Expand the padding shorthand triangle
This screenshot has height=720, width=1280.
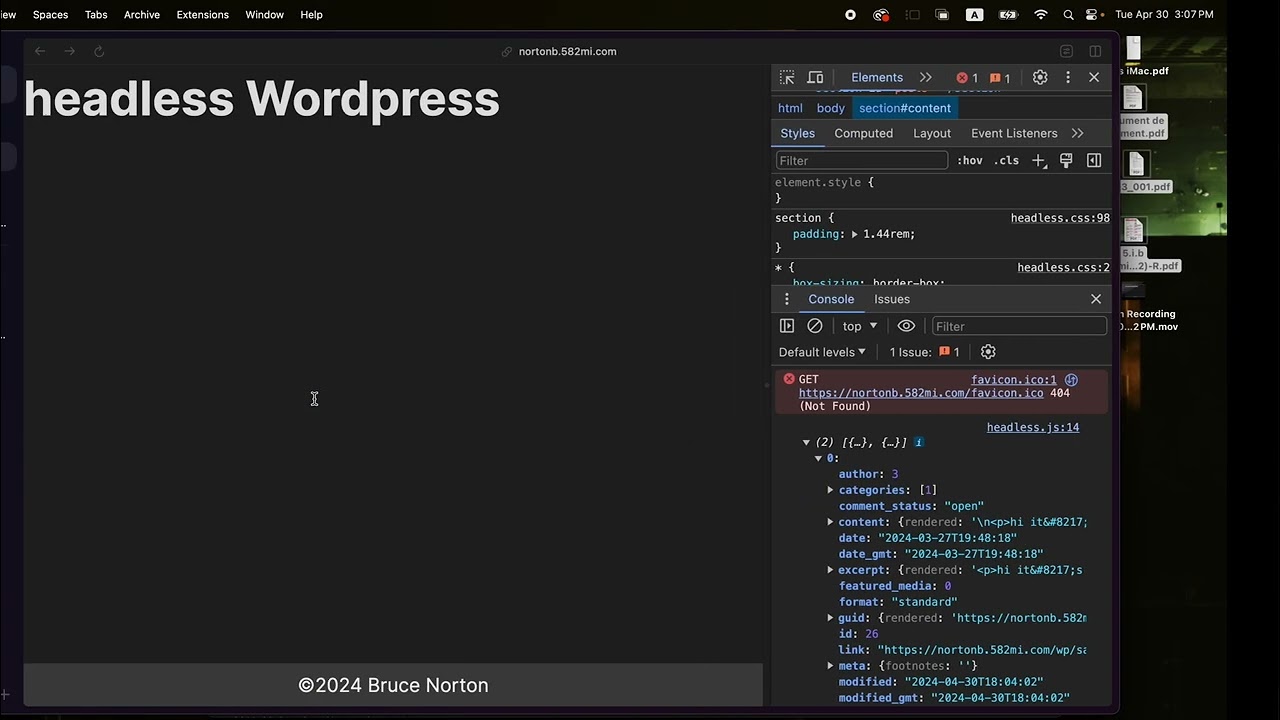click(854, 234)
